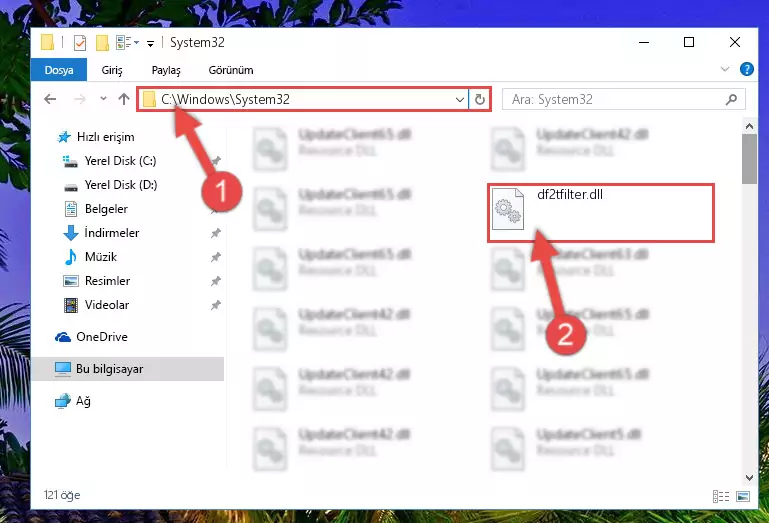This screenshot has width=769, height=523.
Task: Click the Ara: System32 search box
Action: pos(623,100)
